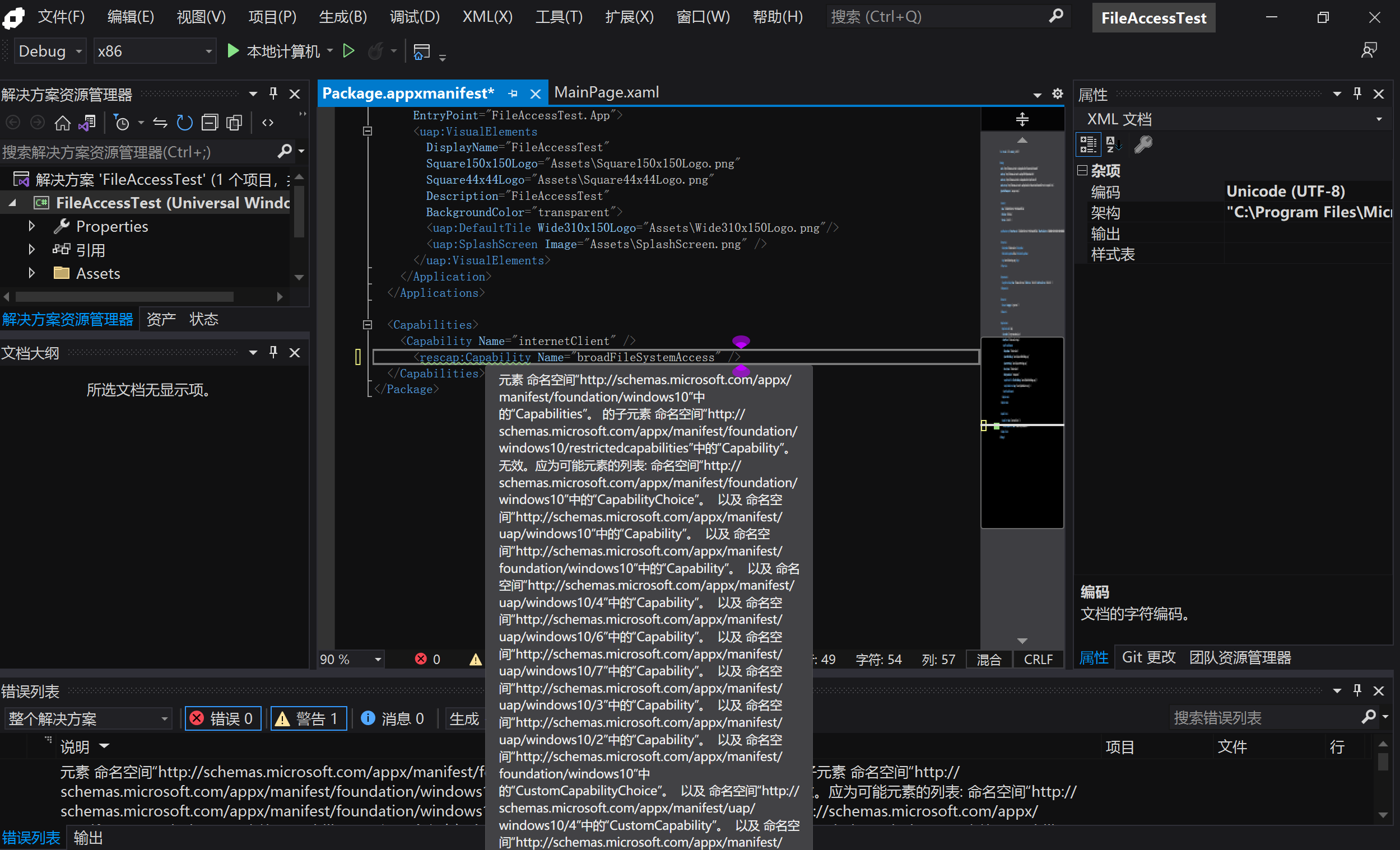Click Categorized view icon in Properties
The height and width of the screenshot is (850, 1400).
[x=1088, y=144]
